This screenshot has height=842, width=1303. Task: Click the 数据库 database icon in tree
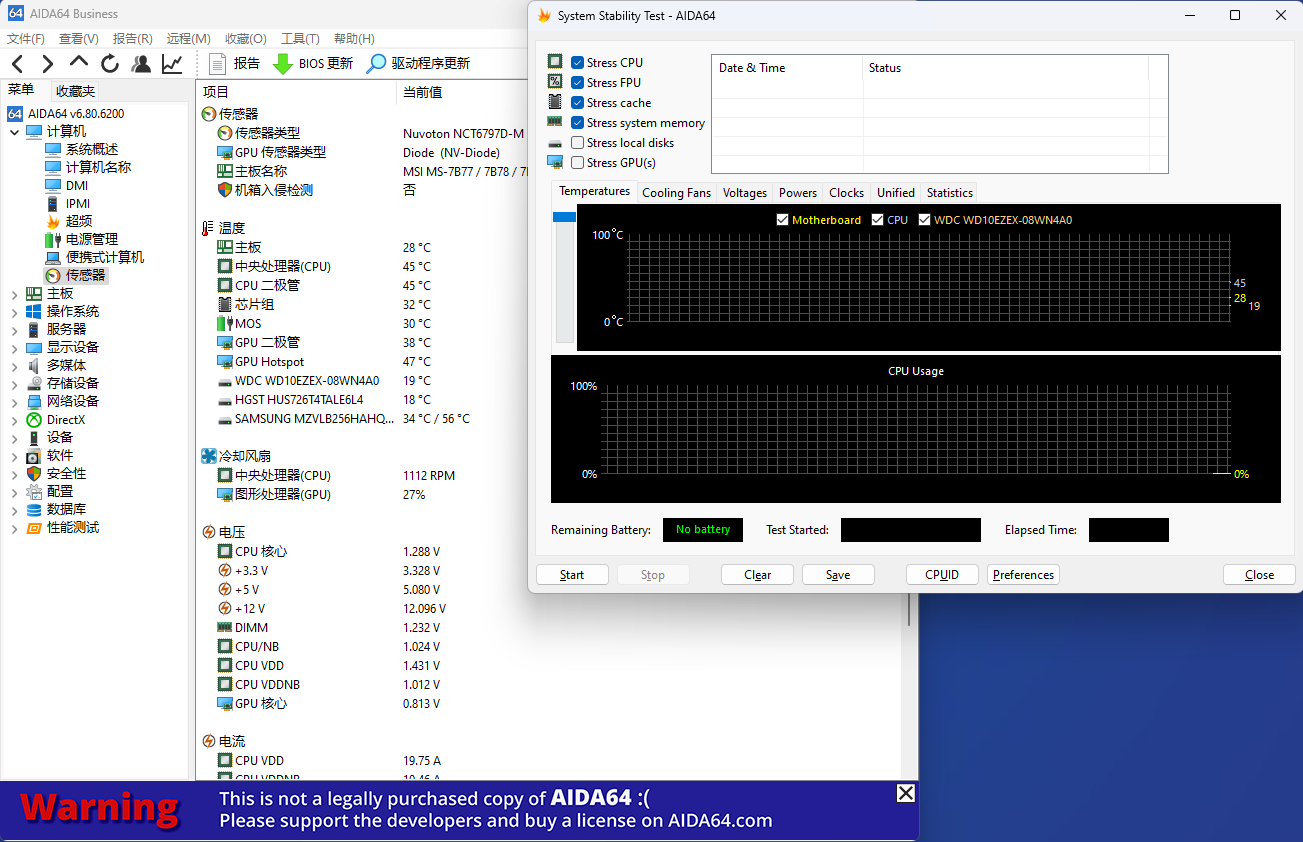pyautogui.click(x=34, y=510)
